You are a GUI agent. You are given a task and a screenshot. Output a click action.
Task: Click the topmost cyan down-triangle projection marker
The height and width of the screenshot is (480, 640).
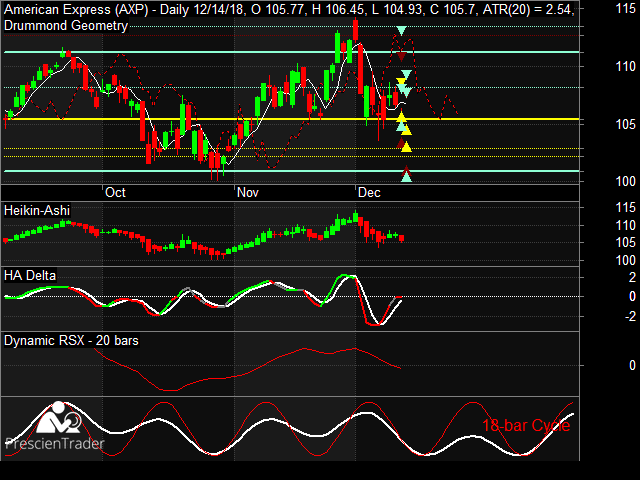click(401, 31)
